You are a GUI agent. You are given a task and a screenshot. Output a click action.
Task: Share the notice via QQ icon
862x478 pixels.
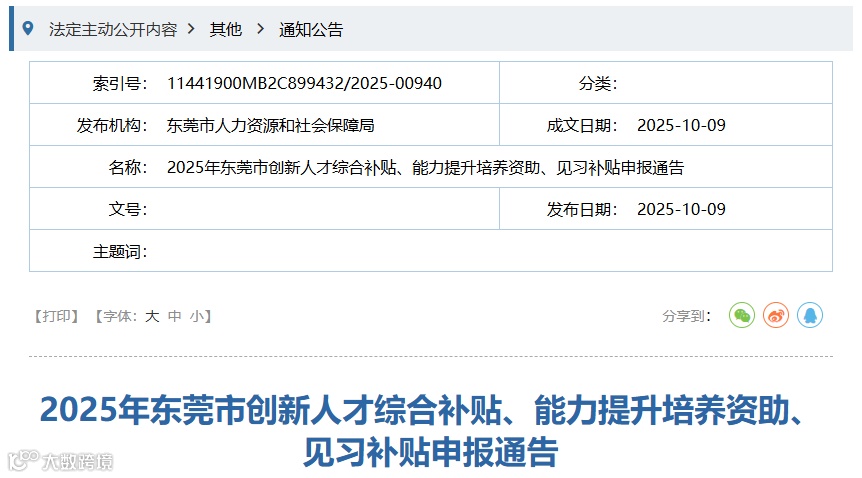tap(810, 316)
